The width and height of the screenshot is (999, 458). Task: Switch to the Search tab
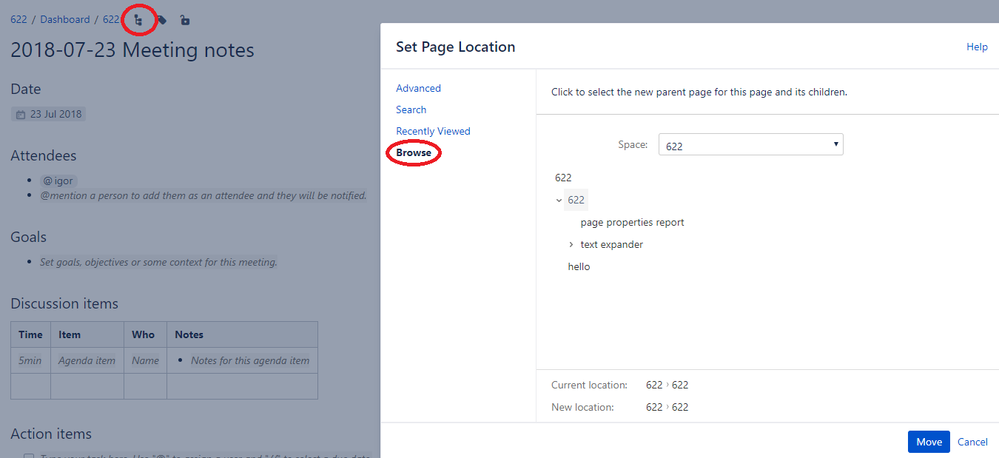411,110
